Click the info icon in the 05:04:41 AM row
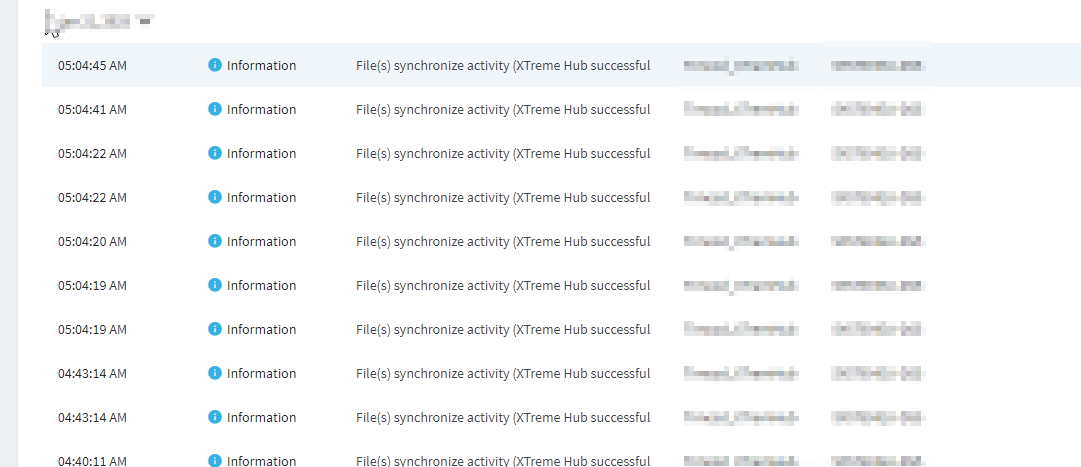 pyautogui.click(x=214, y=109)
